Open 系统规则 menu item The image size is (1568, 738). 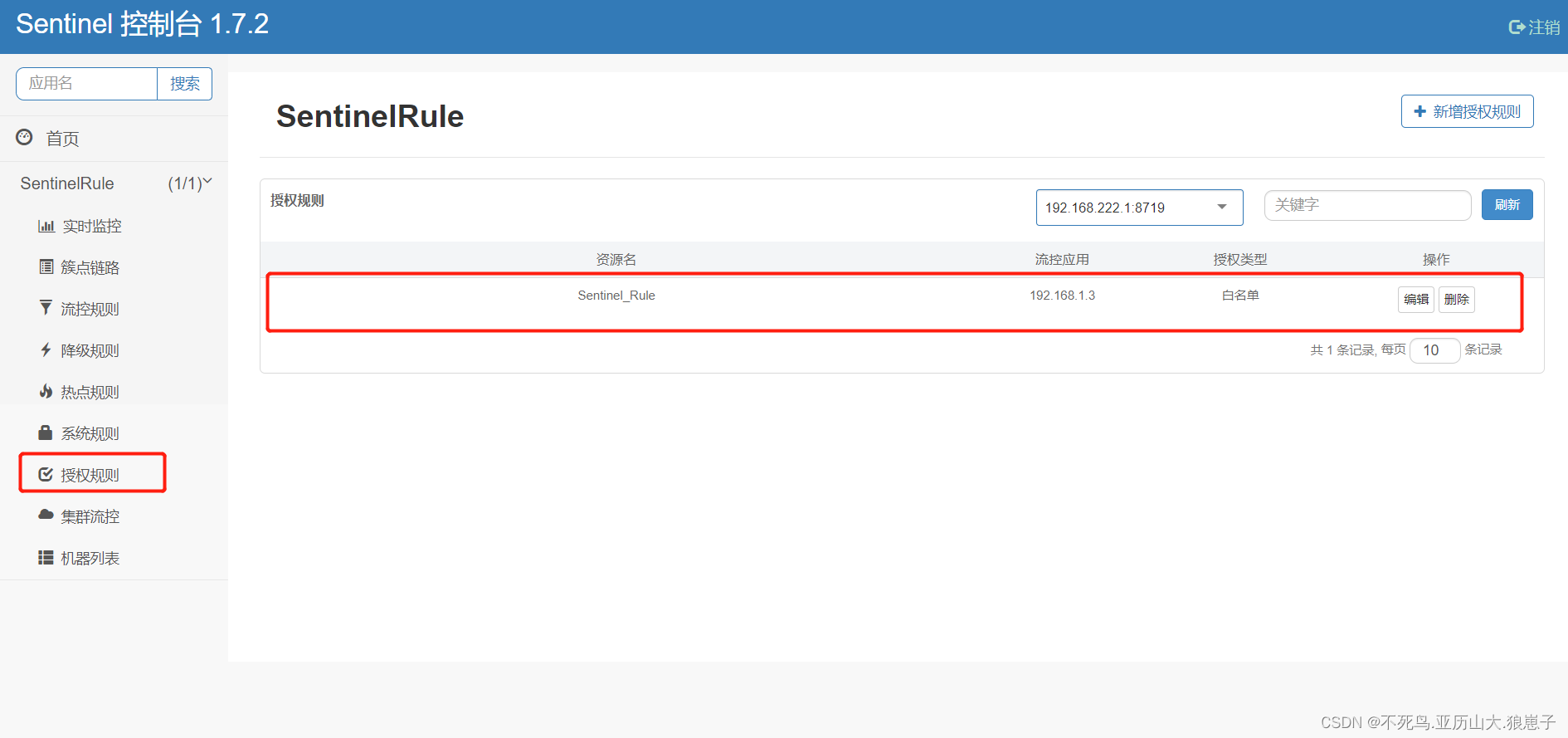coord(90,433)
